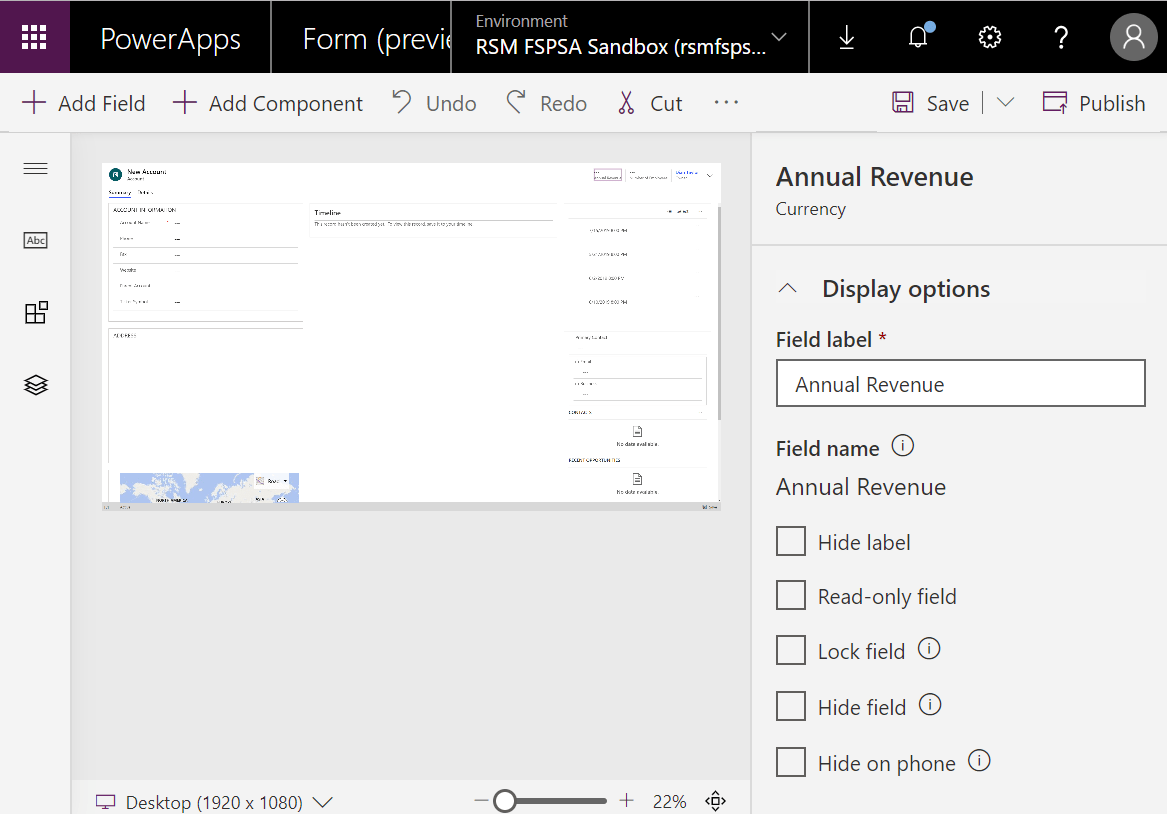This screenshot has height=814, width=1167.
Task: Open the user account avatar
Action: [1134, 37]
